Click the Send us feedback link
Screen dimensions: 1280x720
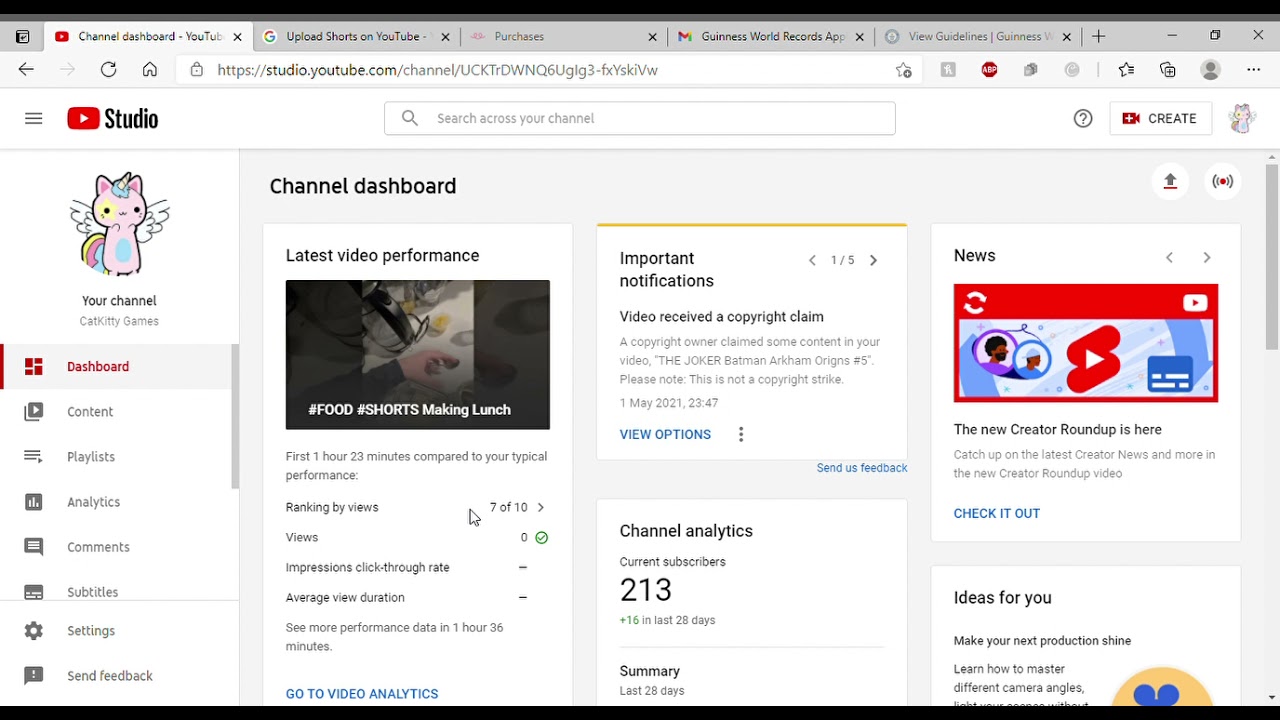point(862,468)
